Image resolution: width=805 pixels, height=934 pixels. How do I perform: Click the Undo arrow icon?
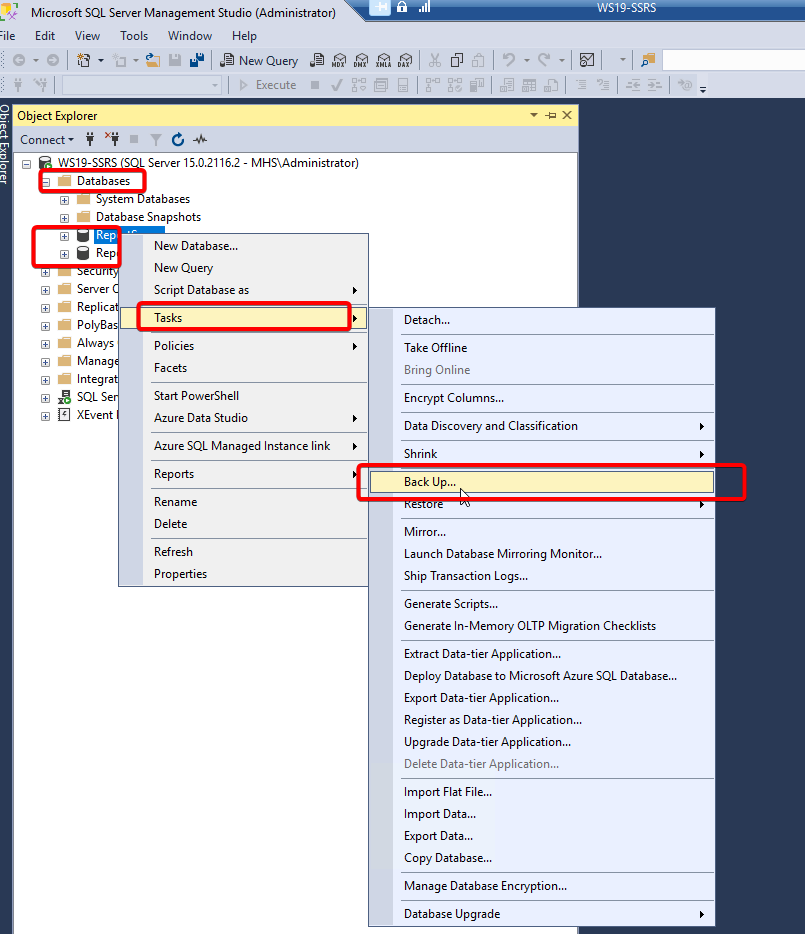[x=508, y=60]
